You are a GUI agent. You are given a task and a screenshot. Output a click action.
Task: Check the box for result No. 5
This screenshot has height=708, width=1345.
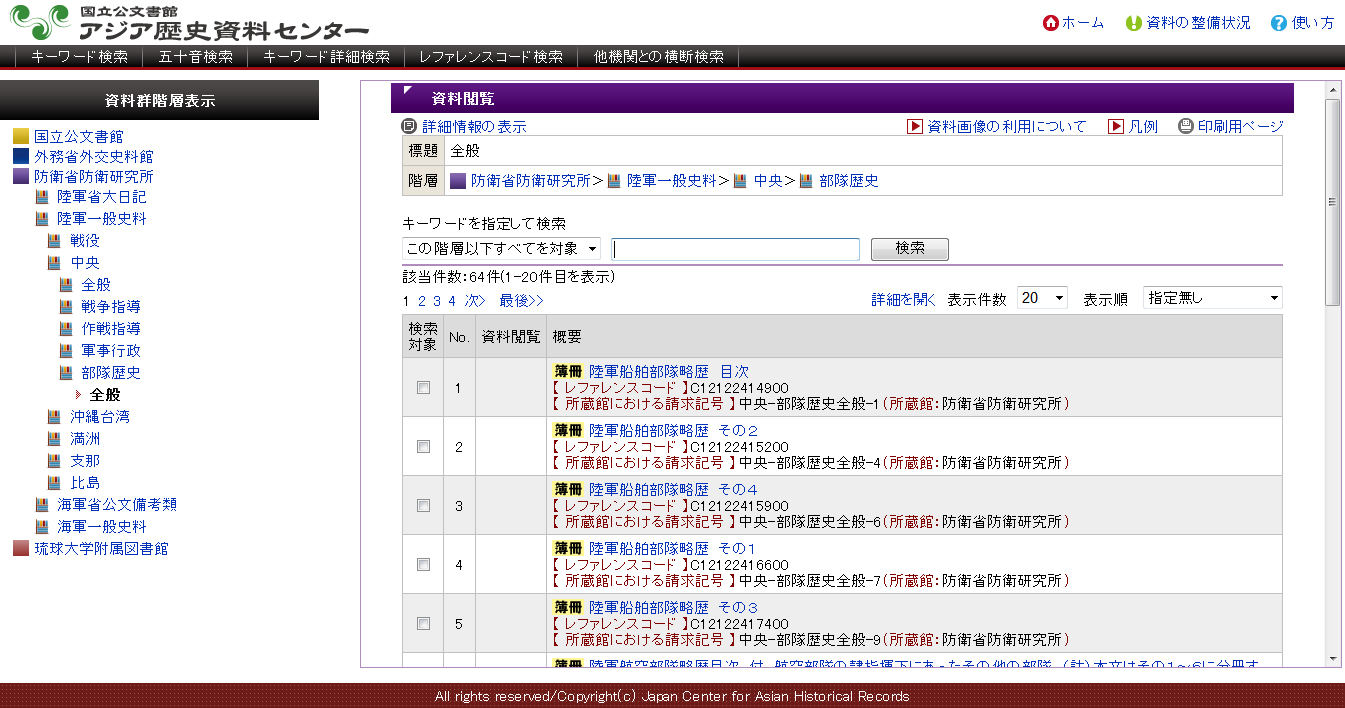tap(423, 623)
